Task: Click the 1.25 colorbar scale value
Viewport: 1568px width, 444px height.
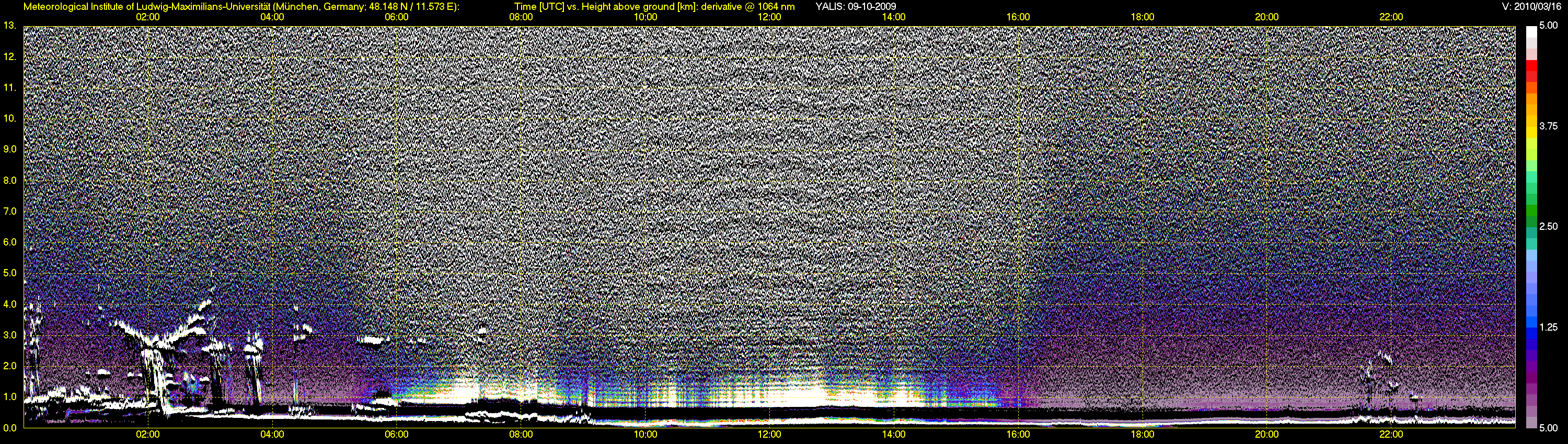Action: point(1549,327)
